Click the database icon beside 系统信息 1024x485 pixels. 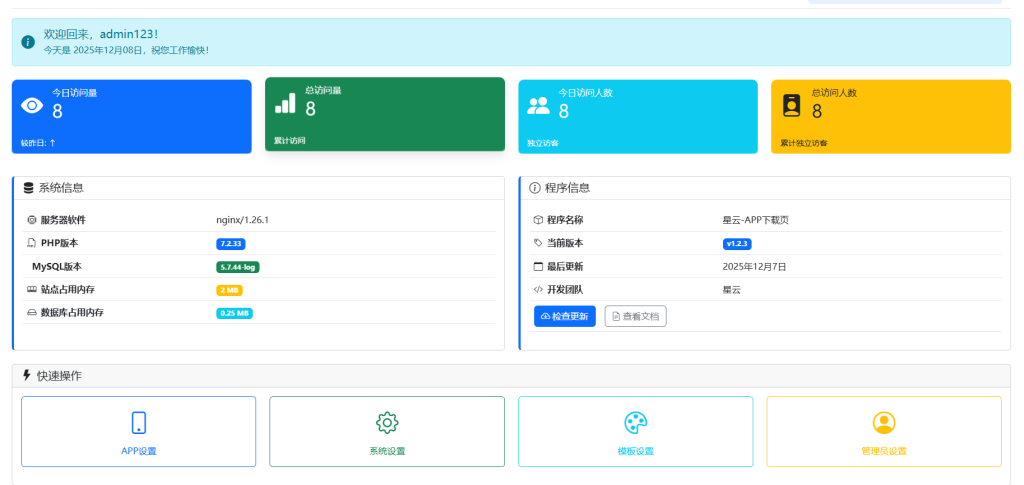coord(28,188)
